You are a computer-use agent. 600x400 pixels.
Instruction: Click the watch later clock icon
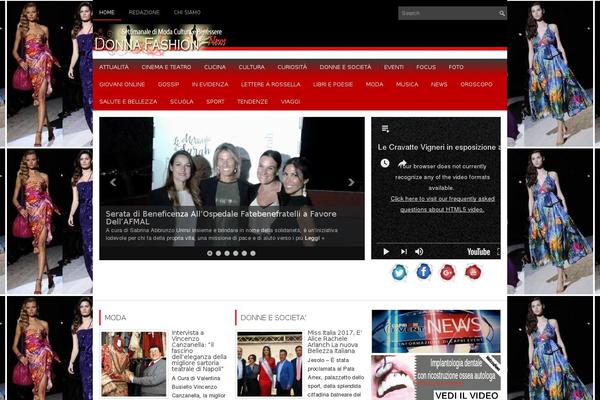click(385, 163)
